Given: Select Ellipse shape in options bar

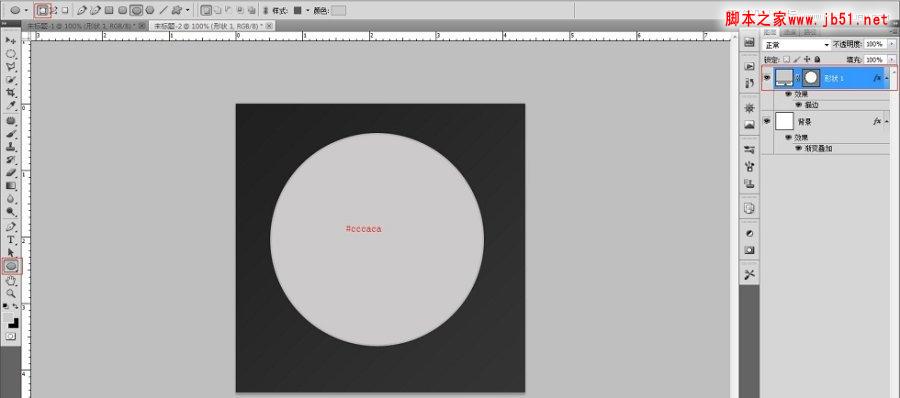Looking at the screenshot, I should click(136, 10).
